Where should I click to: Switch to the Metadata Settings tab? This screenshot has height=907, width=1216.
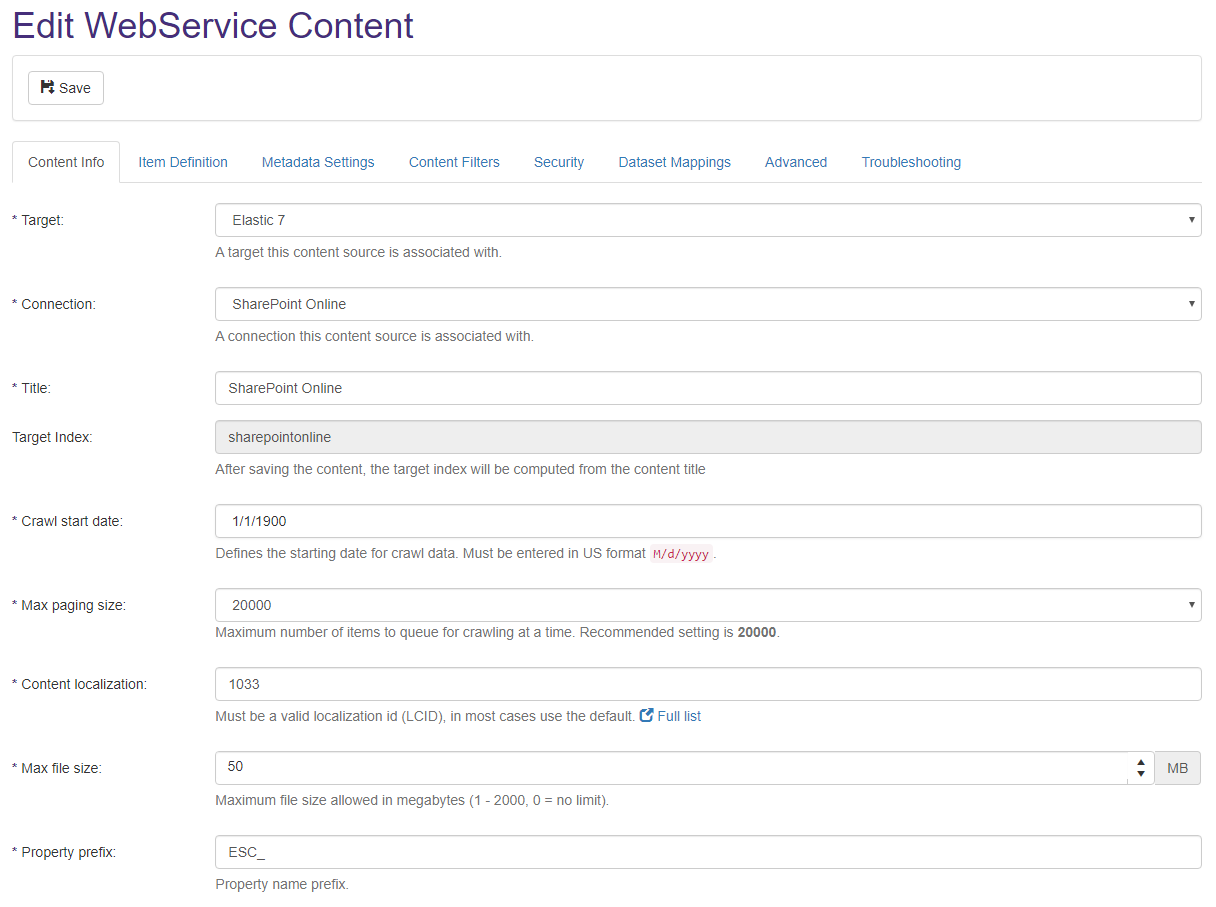pyautogui.click(x=318, y=162)
